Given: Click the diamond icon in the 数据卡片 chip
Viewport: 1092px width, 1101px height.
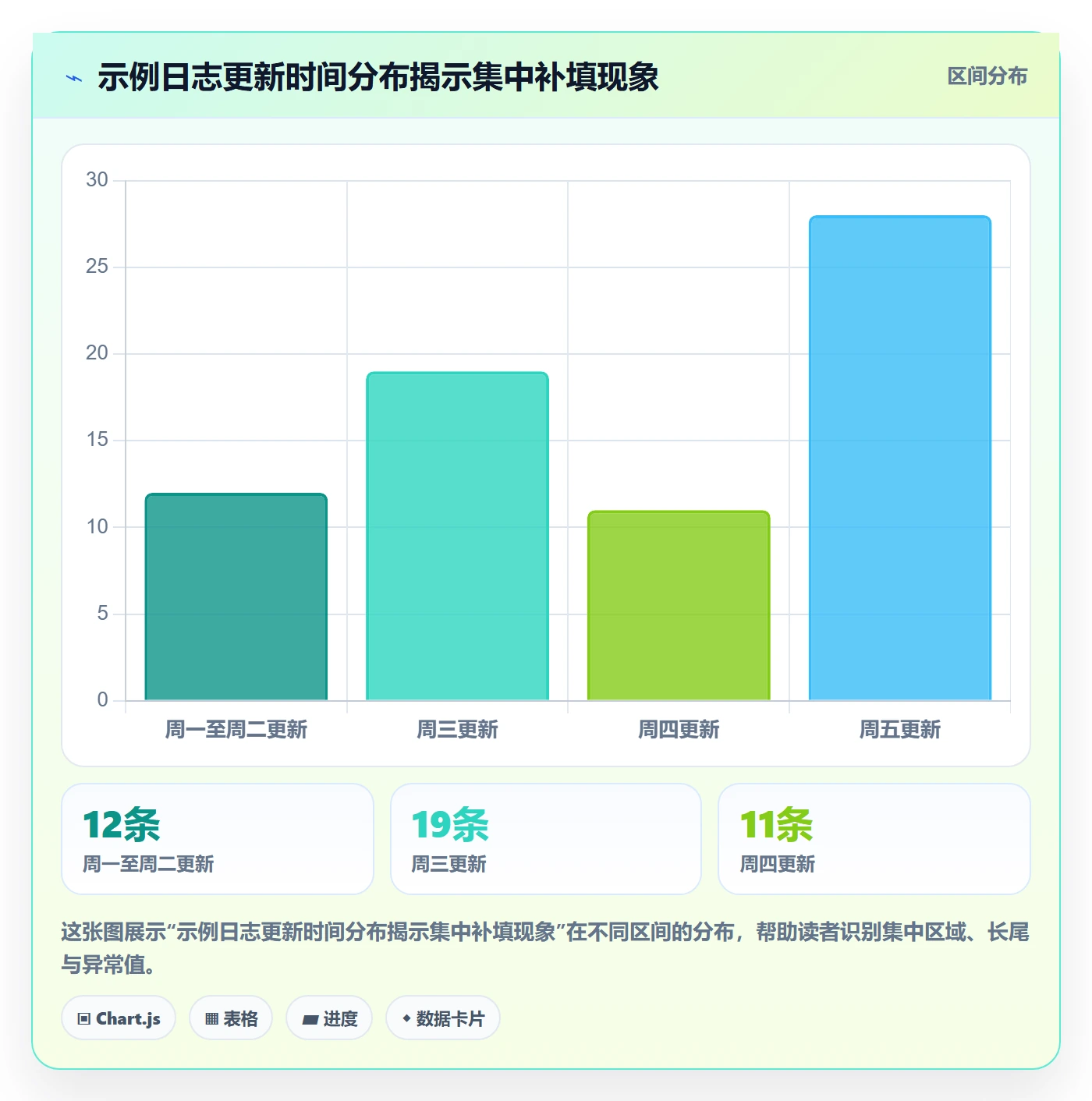Looking at the screenshot, I should tap(406, 1018).
